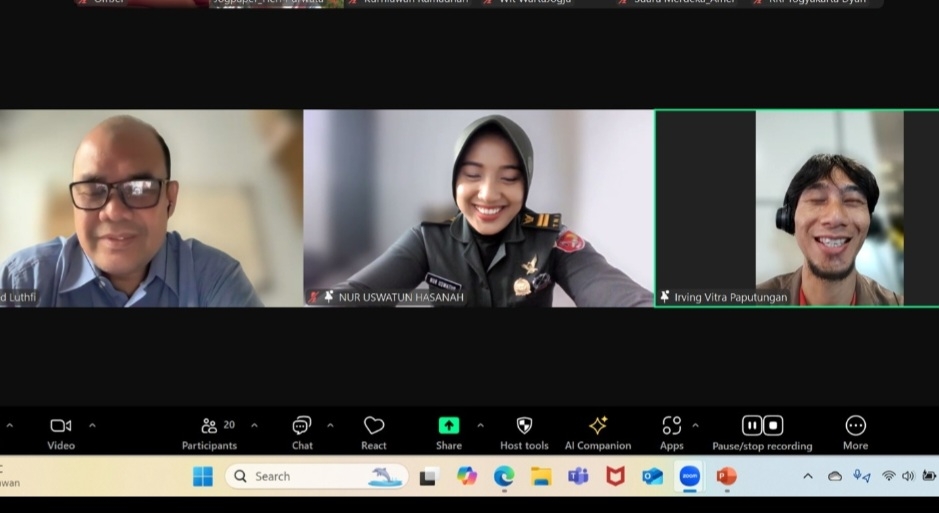Open the React heart menu
This screenshot has width=939, height=513.
[x=374, y=433]
